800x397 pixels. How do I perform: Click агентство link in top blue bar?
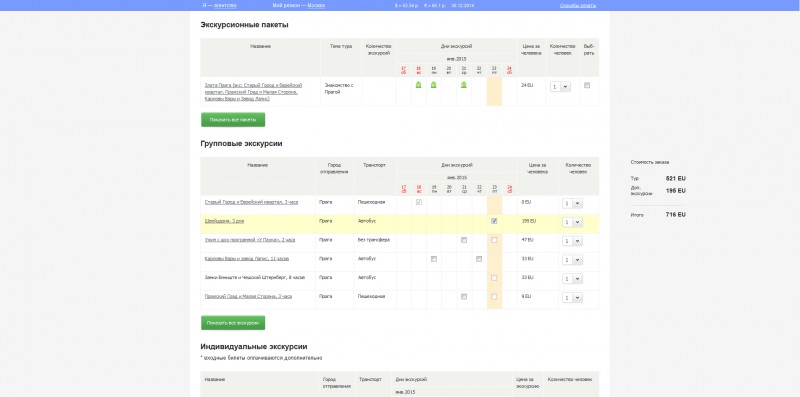click(x=225, y=6)
